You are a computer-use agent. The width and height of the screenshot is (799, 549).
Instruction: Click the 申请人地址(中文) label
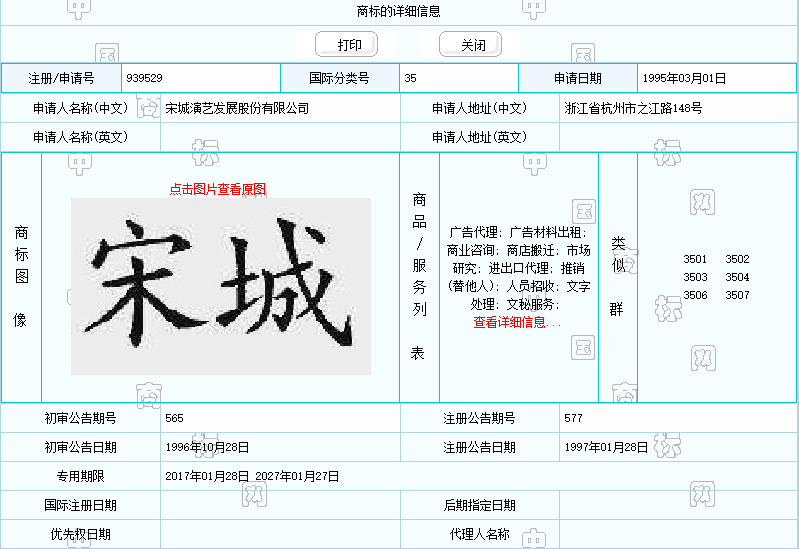coord(480,108)
